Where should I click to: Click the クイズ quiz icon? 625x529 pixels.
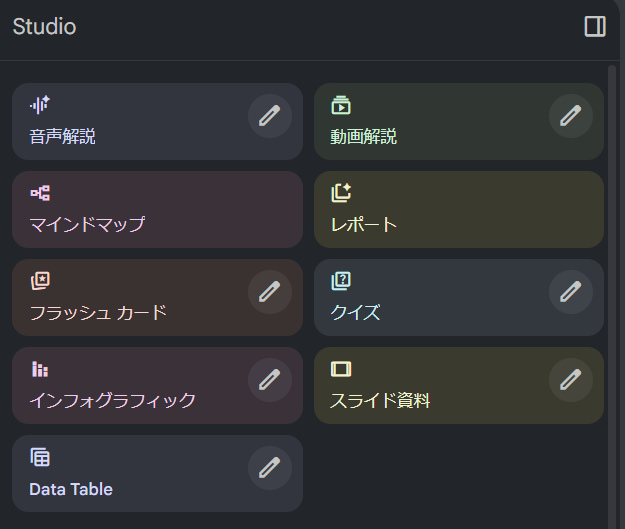pyautogui.click(x=341, y=281)
